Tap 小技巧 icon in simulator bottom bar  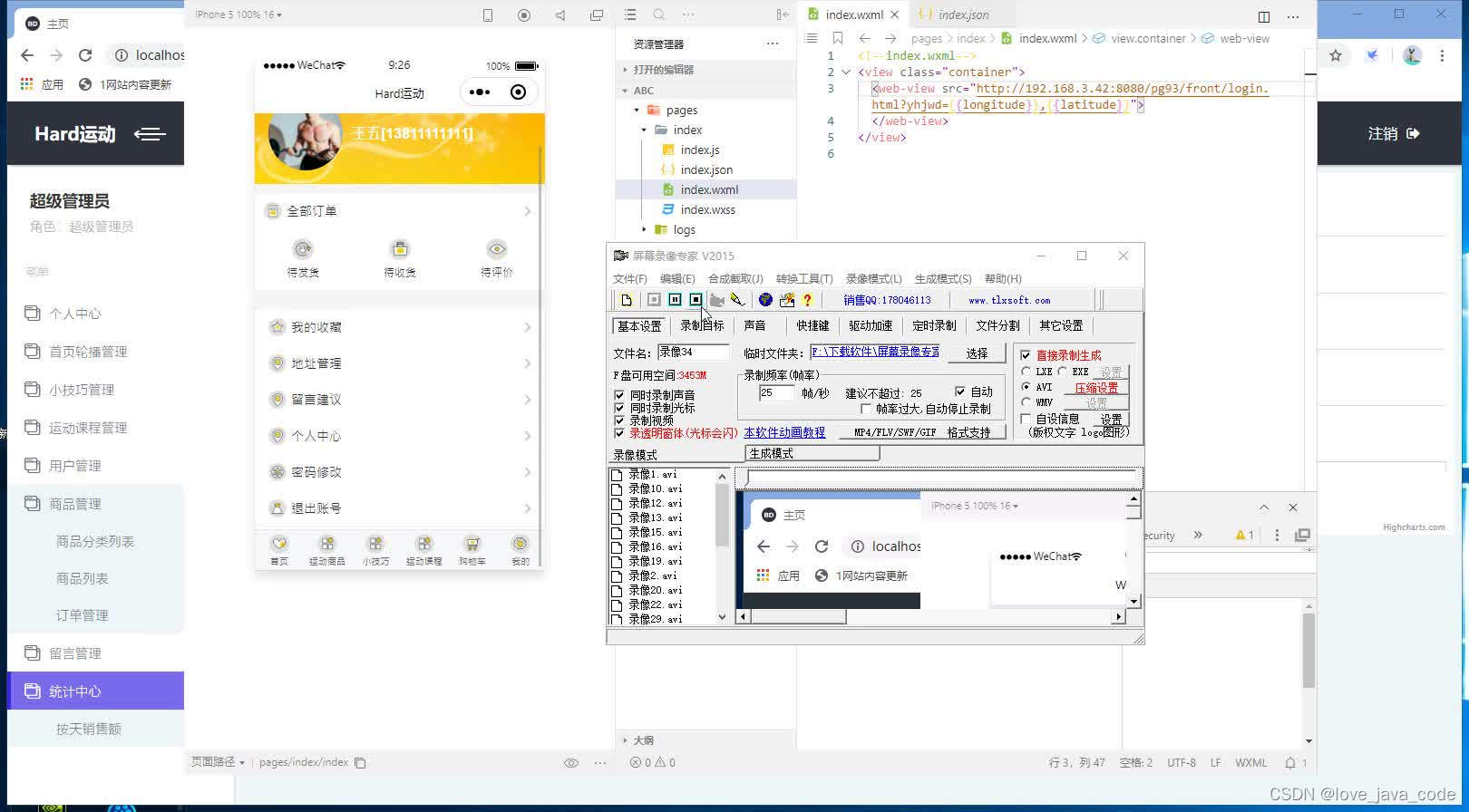[375, 544]
